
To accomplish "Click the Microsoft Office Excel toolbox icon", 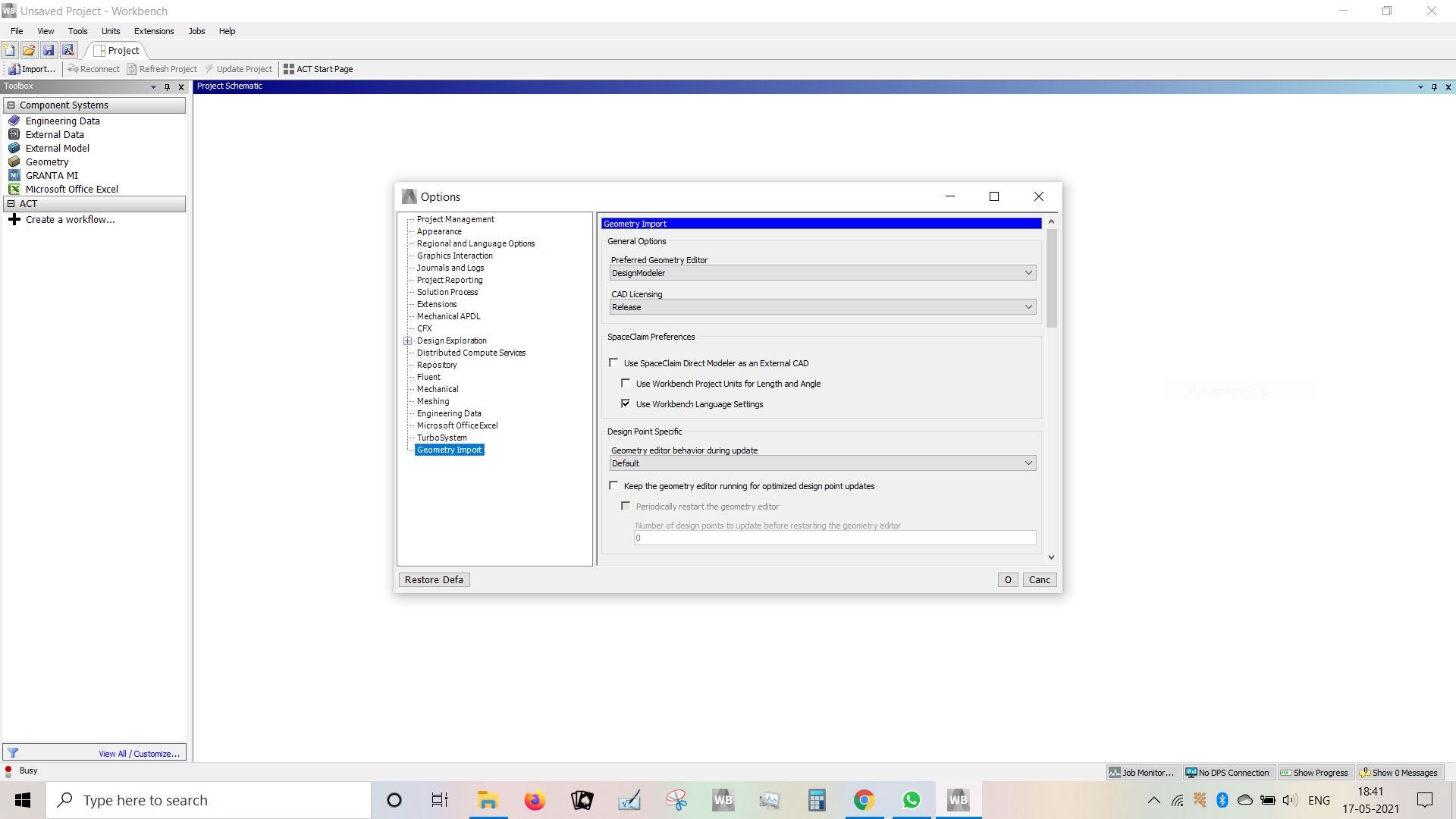I will point(14,189).
